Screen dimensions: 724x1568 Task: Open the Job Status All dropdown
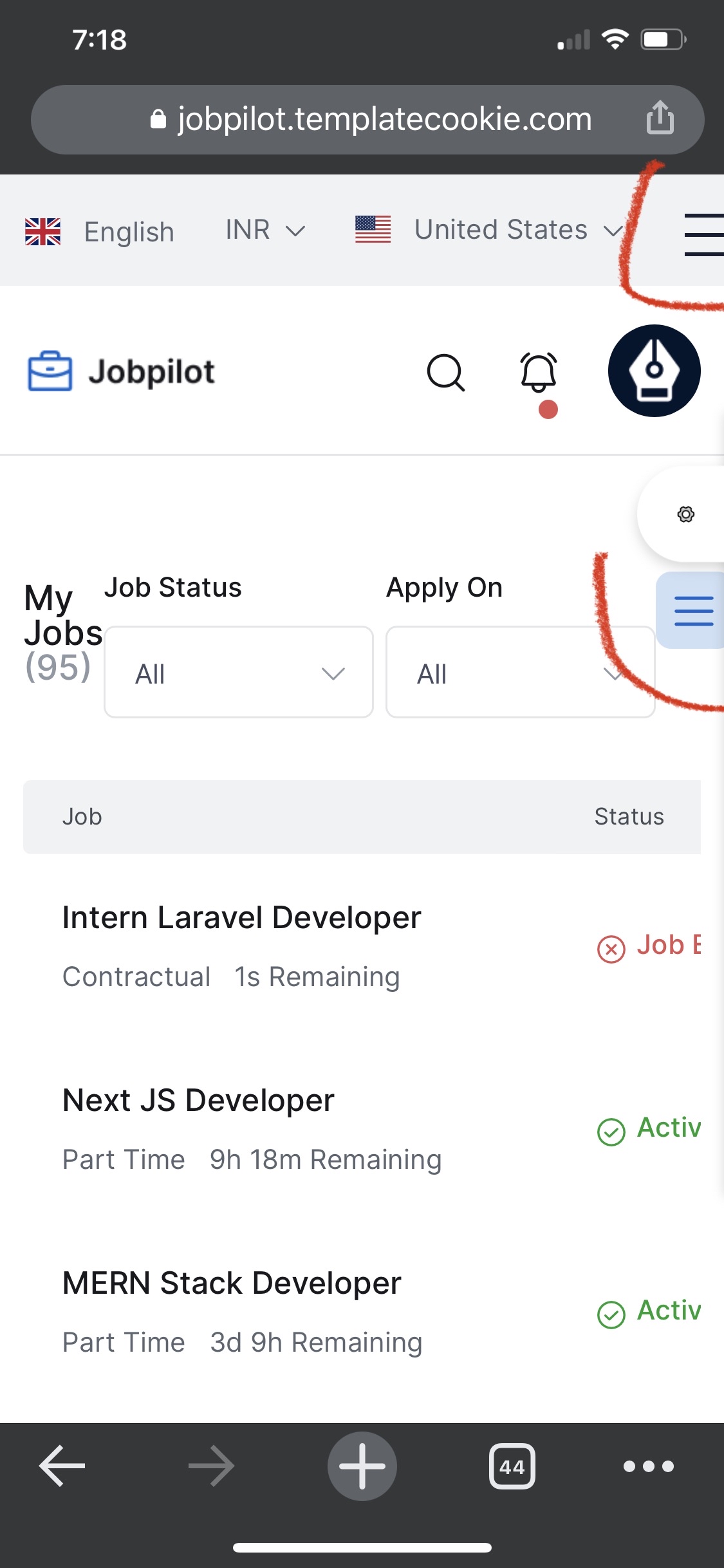239,672
